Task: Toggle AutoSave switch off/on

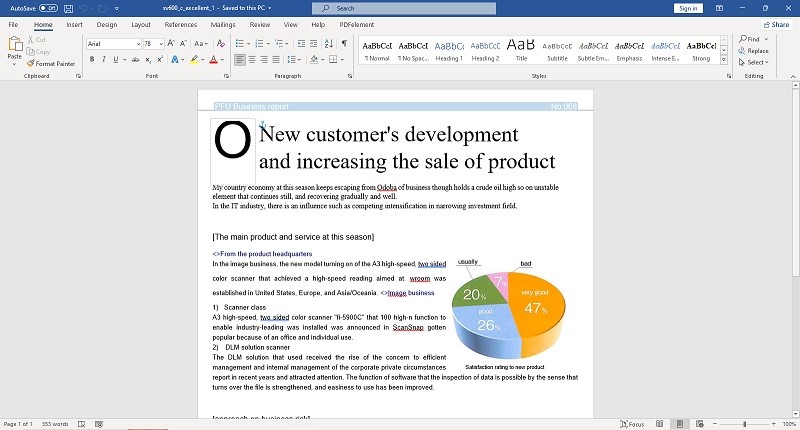Action: [x=48, y=8]
